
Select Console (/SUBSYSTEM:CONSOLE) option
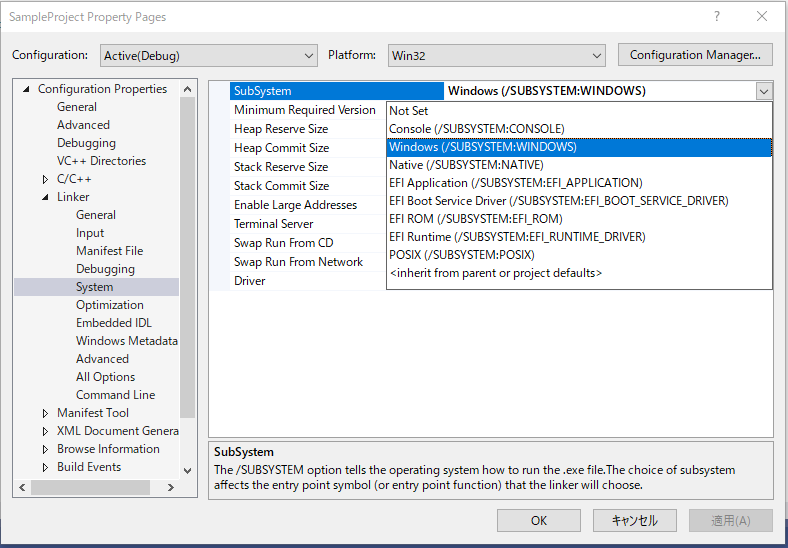(477, 129)
